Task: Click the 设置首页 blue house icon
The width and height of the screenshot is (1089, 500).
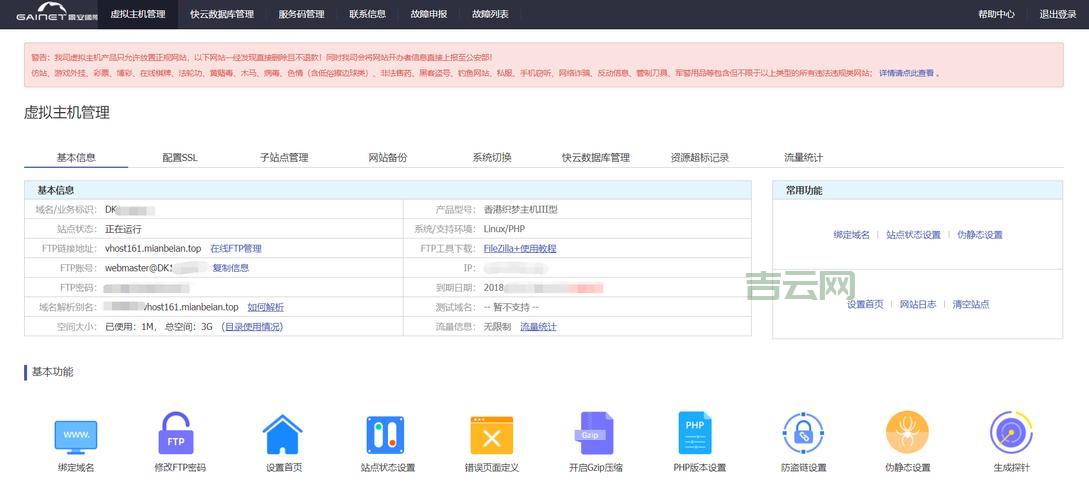Action: coord(283,435)
